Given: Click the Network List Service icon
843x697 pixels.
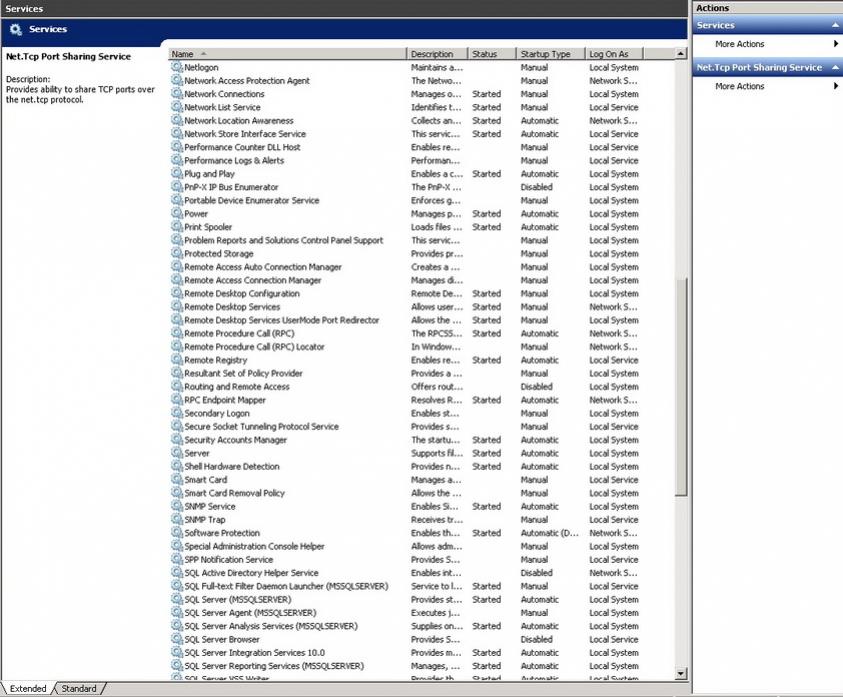Looking at the screenshot, I should (x=176, y=107).
